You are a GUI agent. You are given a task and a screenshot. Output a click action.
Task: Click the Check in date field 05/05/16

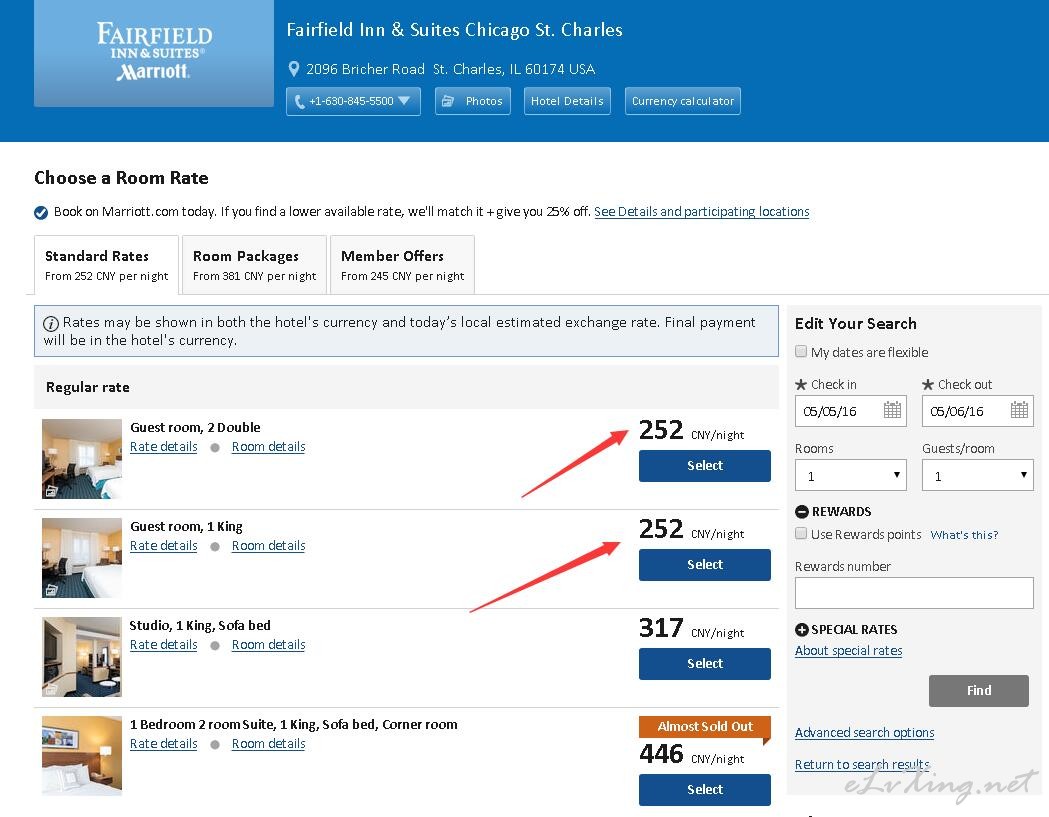pyautogui.click(x=851, y=411)
